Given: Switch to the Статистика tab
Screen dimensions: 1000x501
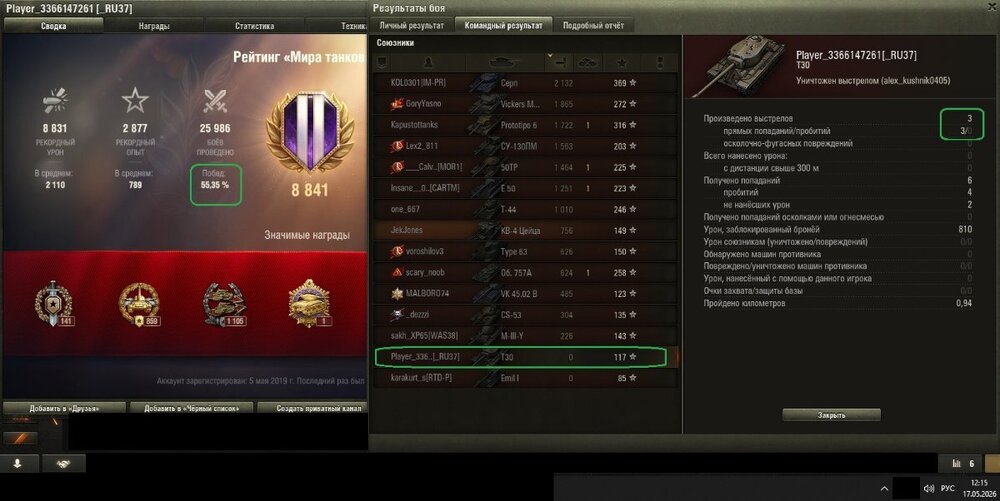Looking at the screenshot, I should [254, 26].
